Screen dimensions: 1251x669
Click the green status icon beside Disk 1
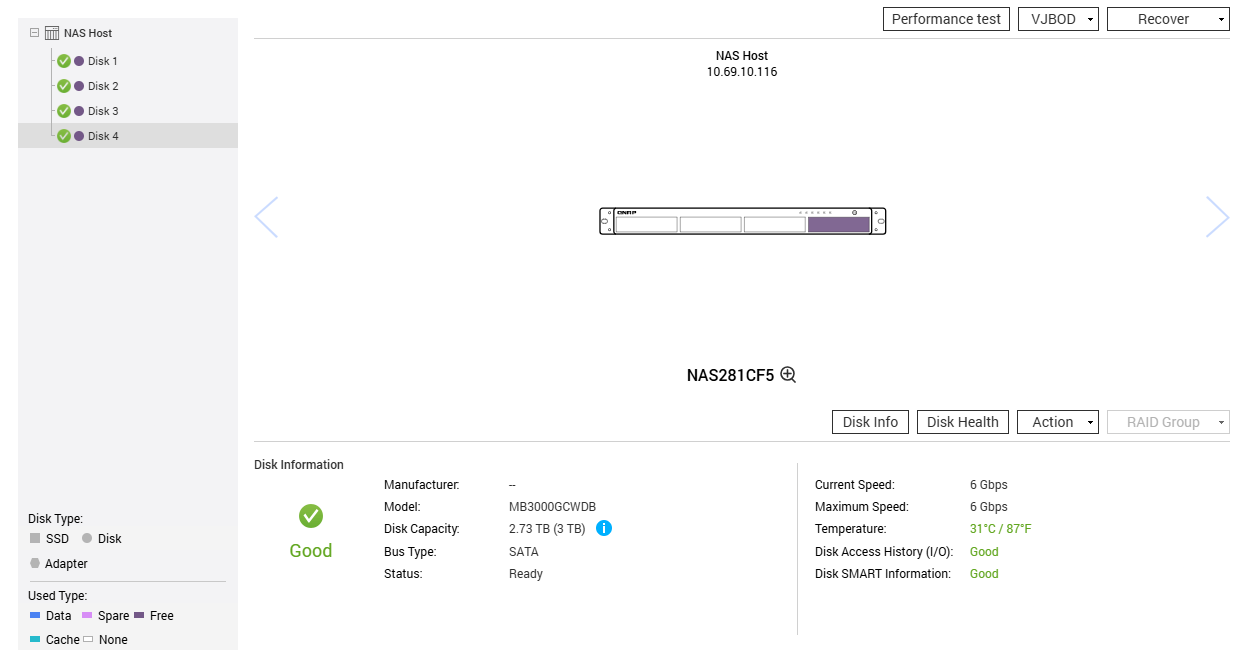[63, 61]
